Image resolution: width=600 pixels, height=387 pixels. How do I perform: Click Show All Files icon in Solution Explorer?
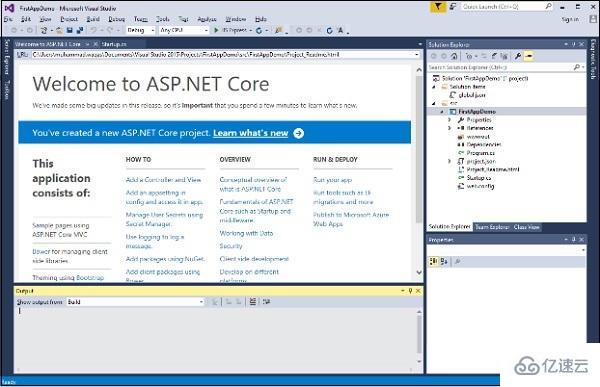[x=504, y=56]
